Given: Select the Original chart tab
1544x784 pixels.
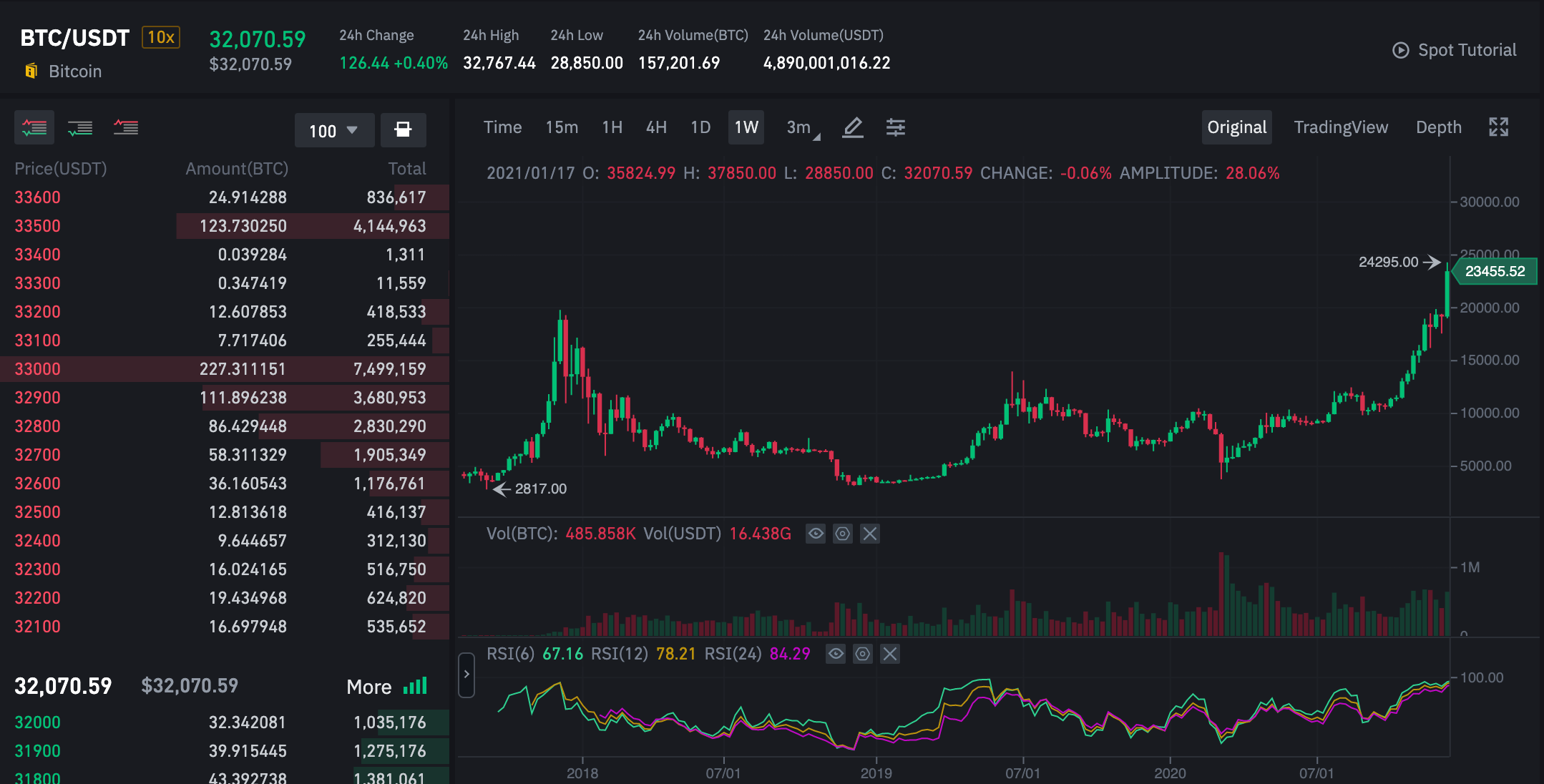Looking at the screenshot, I should 1237,127.
